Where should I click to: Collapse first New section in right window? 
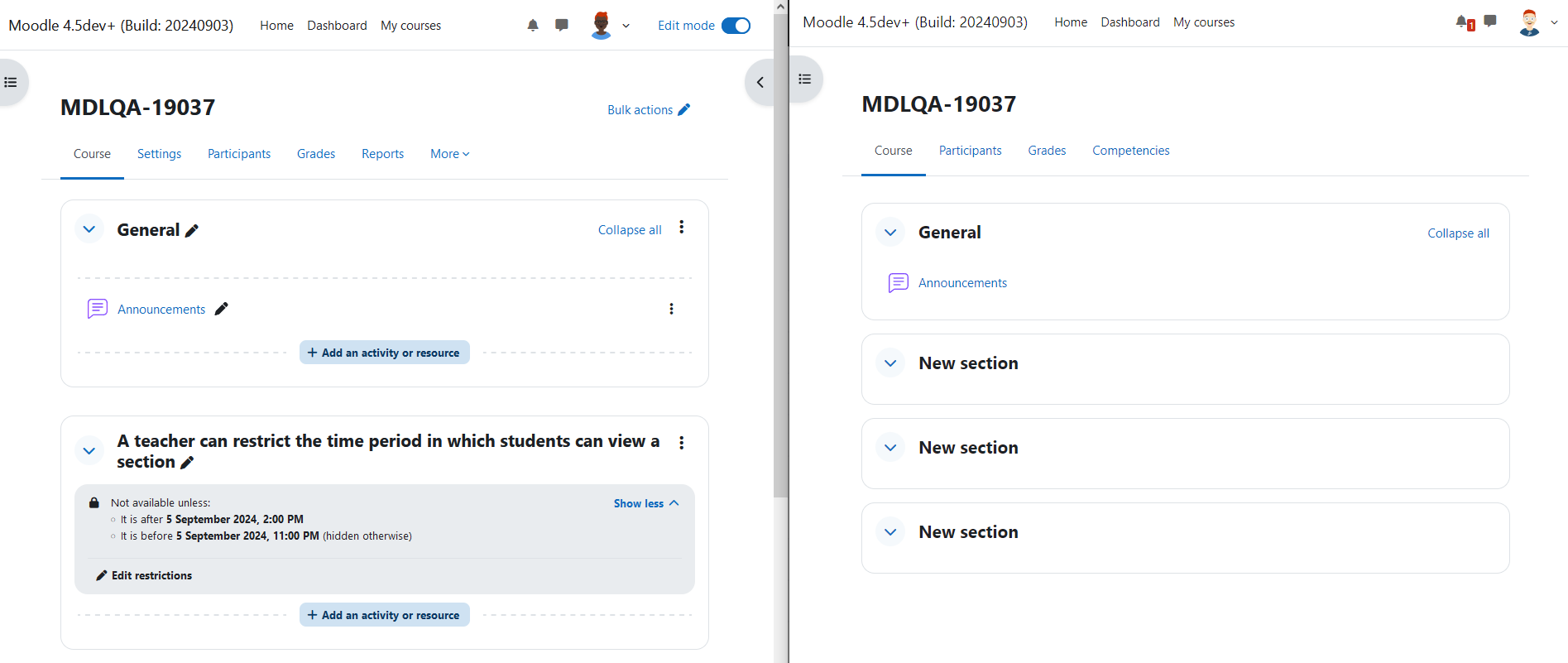(890, 363)
